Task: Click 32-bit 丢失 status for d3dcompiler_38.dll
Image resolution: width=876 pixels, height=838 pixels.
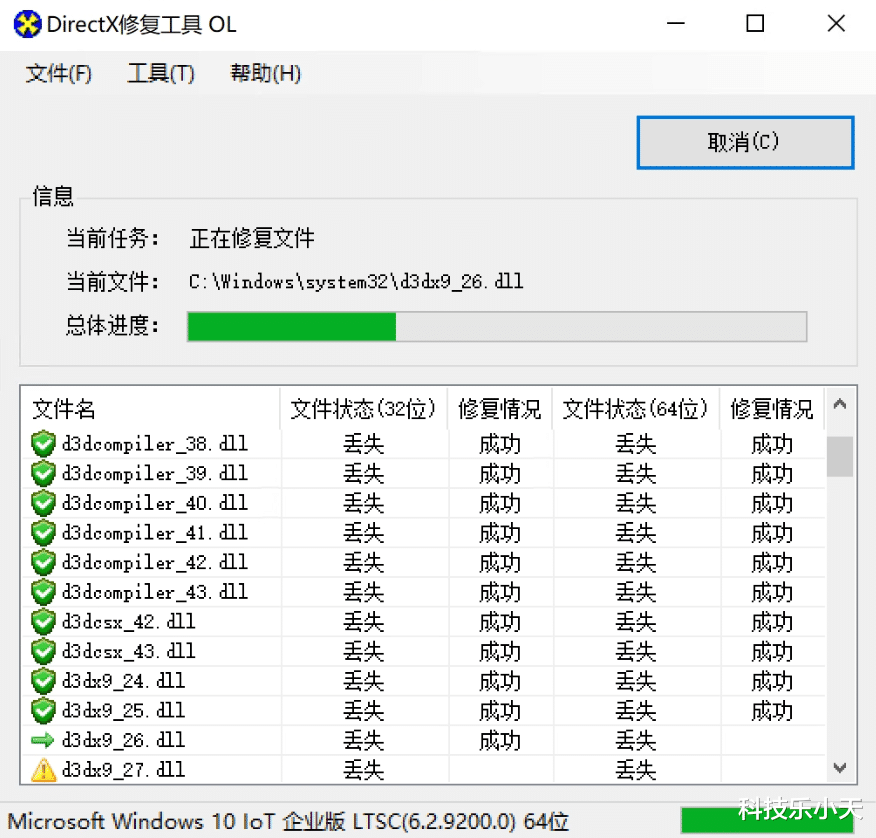Action: pos(363,445)
